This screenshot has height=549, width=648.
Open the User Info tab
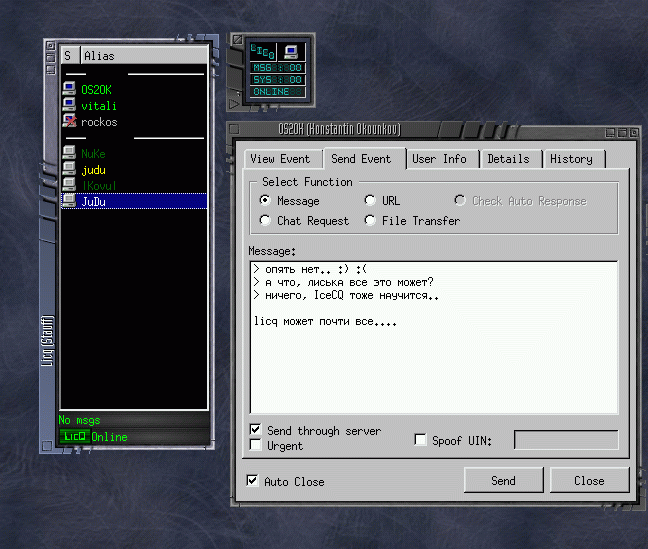tap(443, 159)
